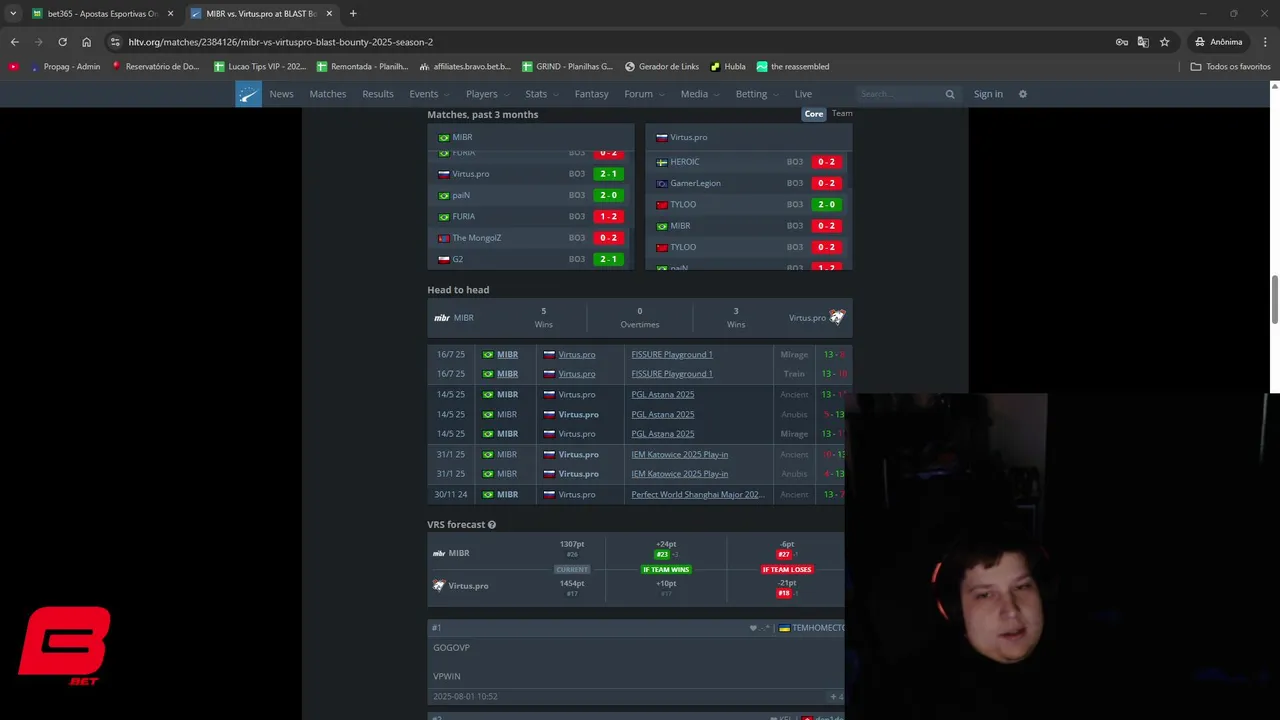Viewport: 1280px width, 720px height.
Task: Open the Hubla bookmark
Action: tap(728, 67)
